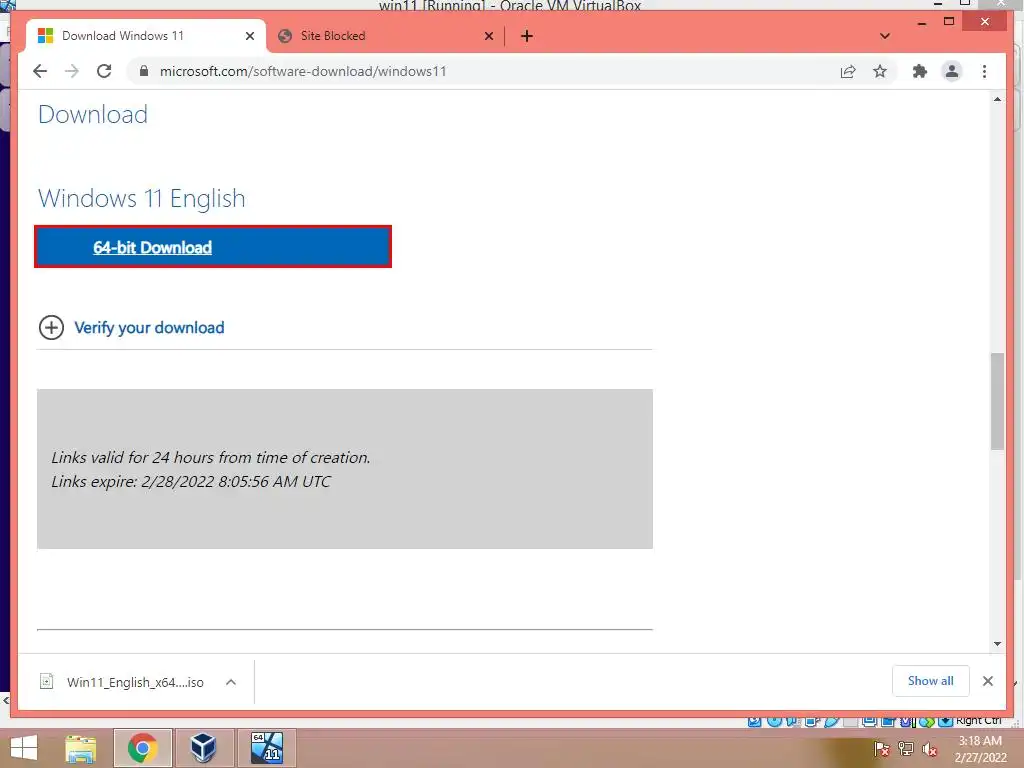Open the Chrome three-dot menu

[984, 71]
